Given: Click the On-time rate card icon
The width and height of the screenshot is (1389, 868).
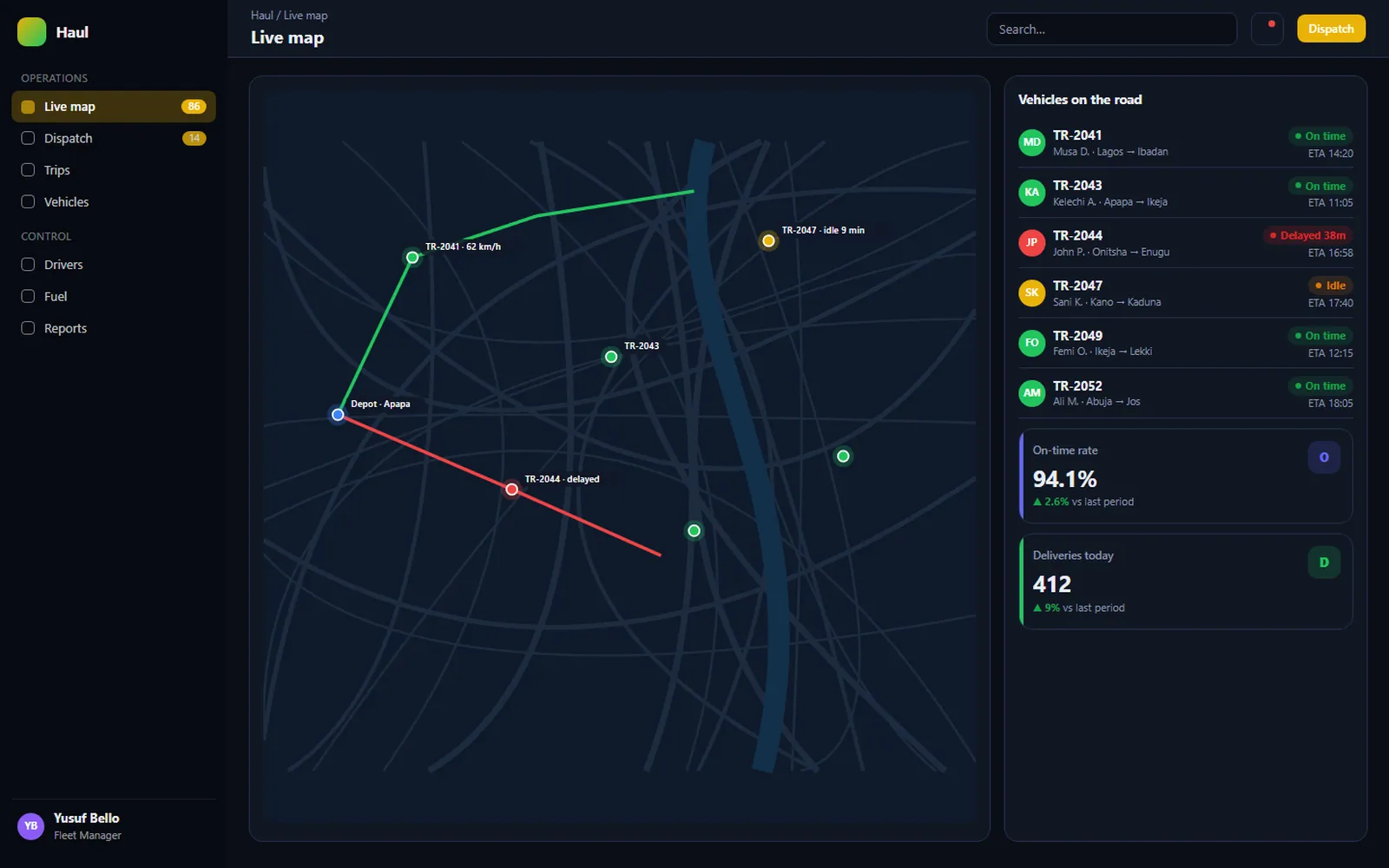Looking at the screenshot, I should pos(1324,457).
